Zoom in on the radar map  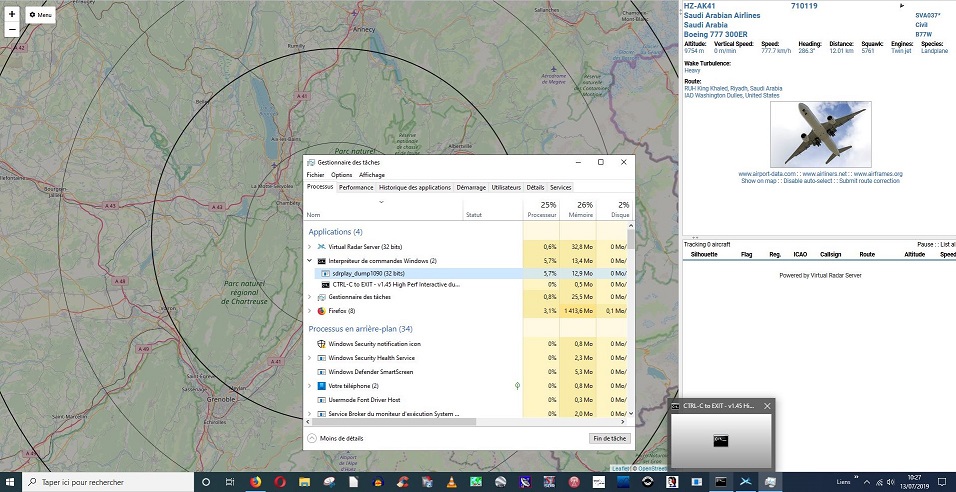coord(12,14)
